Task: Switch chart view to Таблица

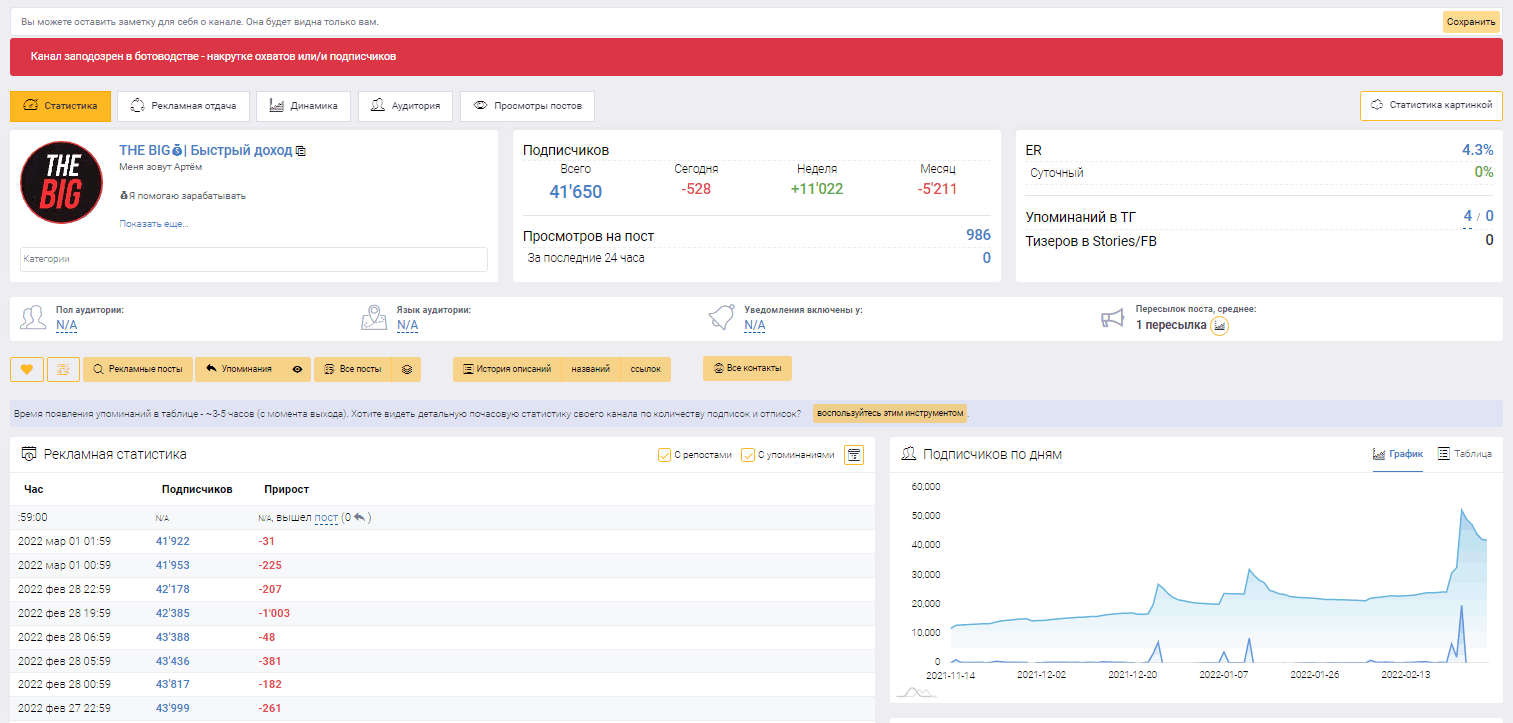Action: coord(1464,454)
